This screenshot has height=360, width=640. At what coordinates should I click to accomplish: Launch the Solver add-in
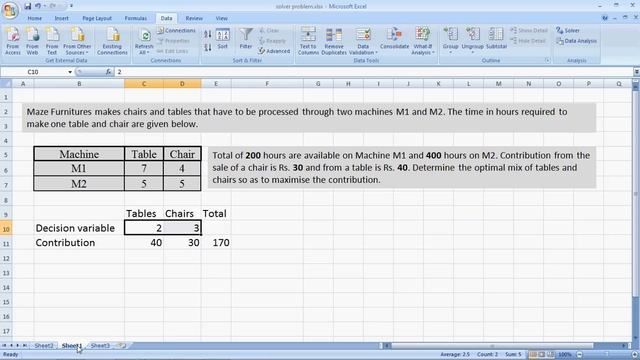point(568,31)
